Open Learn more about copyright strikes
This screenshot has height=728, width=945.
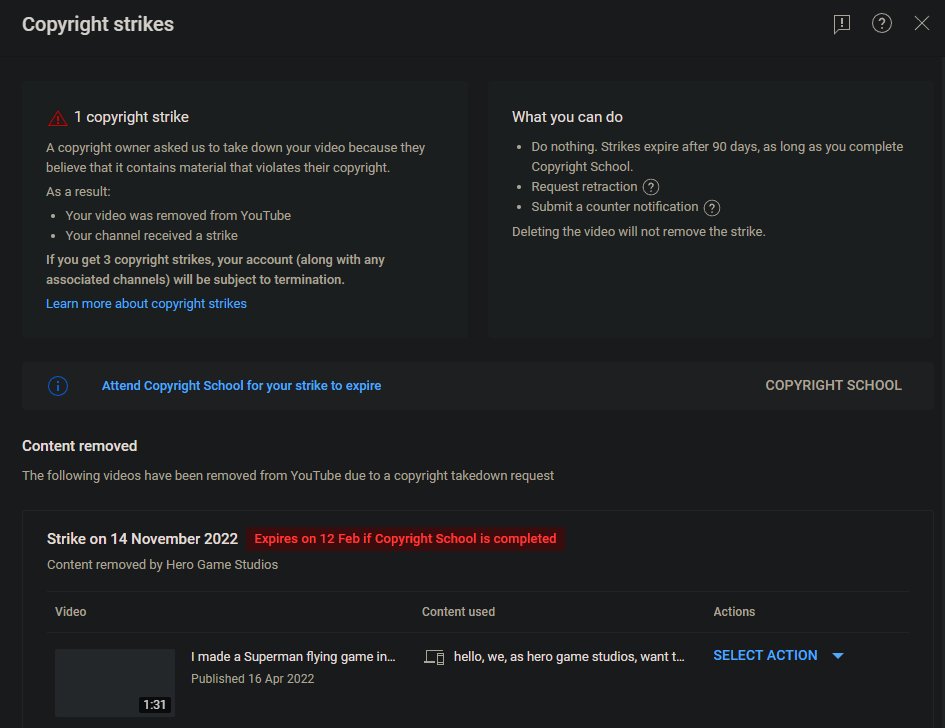click(x=146, y=304)
